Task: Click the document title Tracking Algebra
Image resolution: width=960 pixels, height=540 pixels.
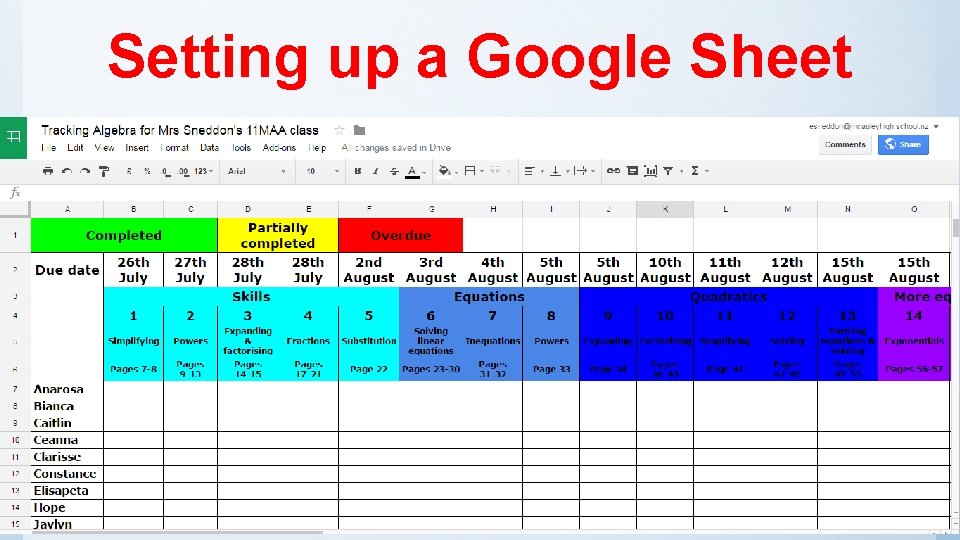Action: pos(179,130)
